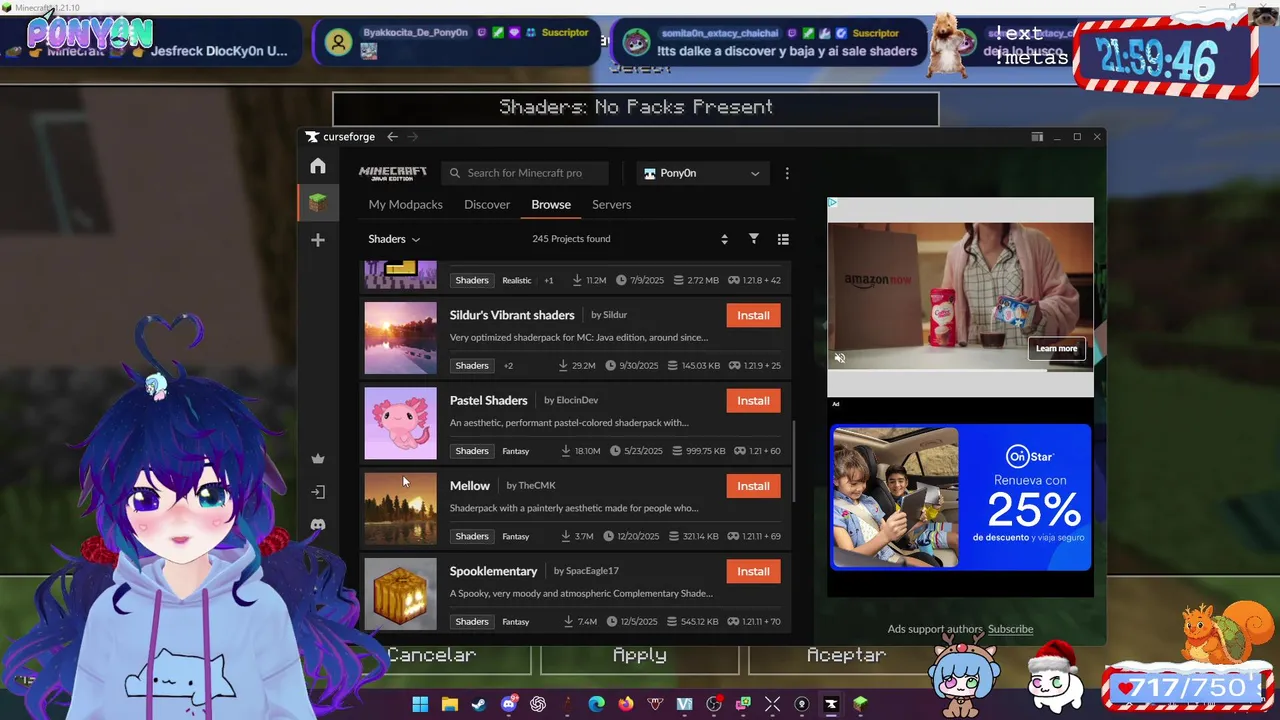Click the Minecraft Java Edition logo
The image size is (1280, 720).
coord(393,173)
